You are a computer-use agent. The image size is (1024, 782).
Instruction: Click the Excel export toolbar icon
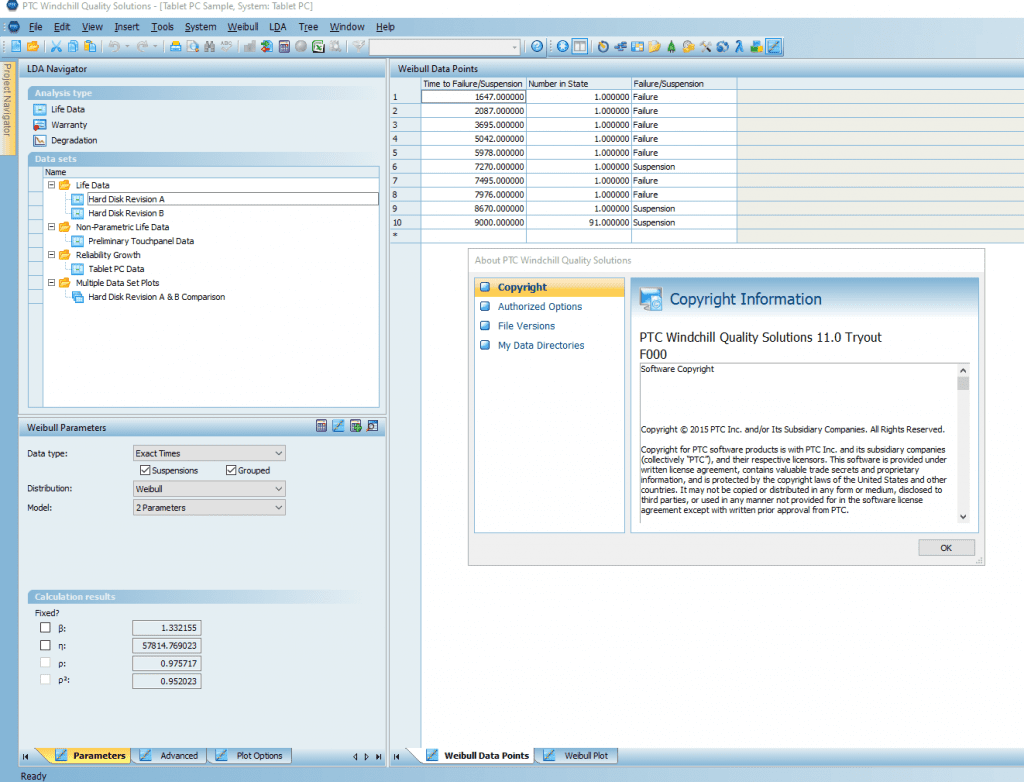(318, 46)
